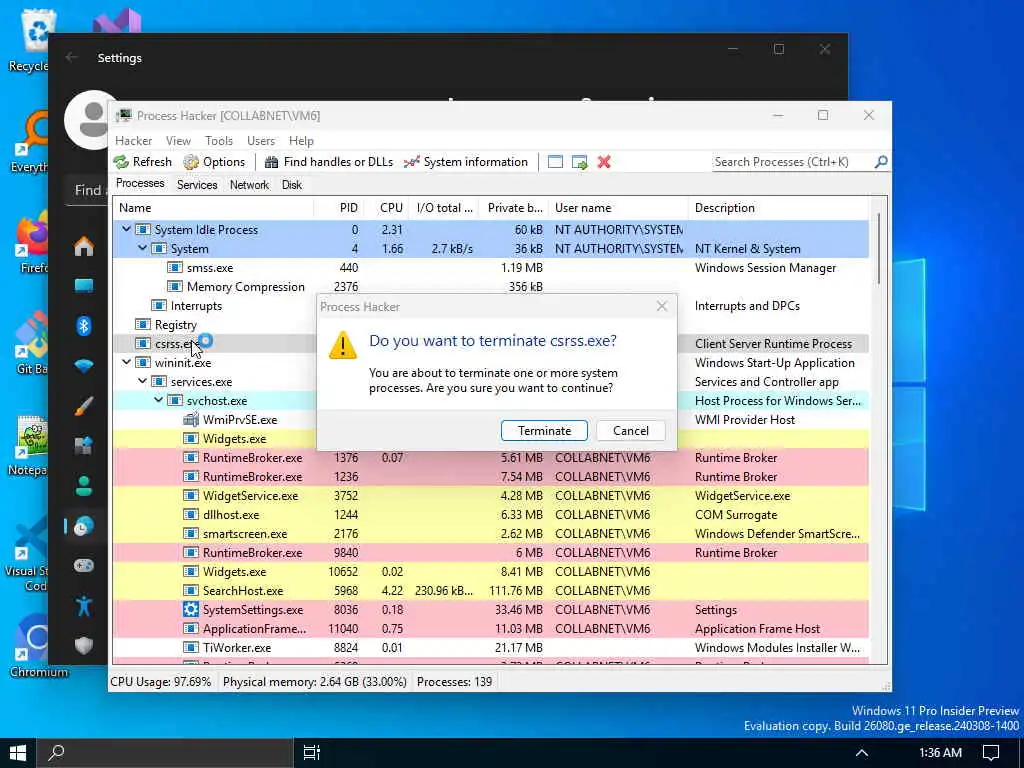This screenshot has width=1024, height=768.
Task: Open Find handles or DLLs
Action: click(328, 162)
